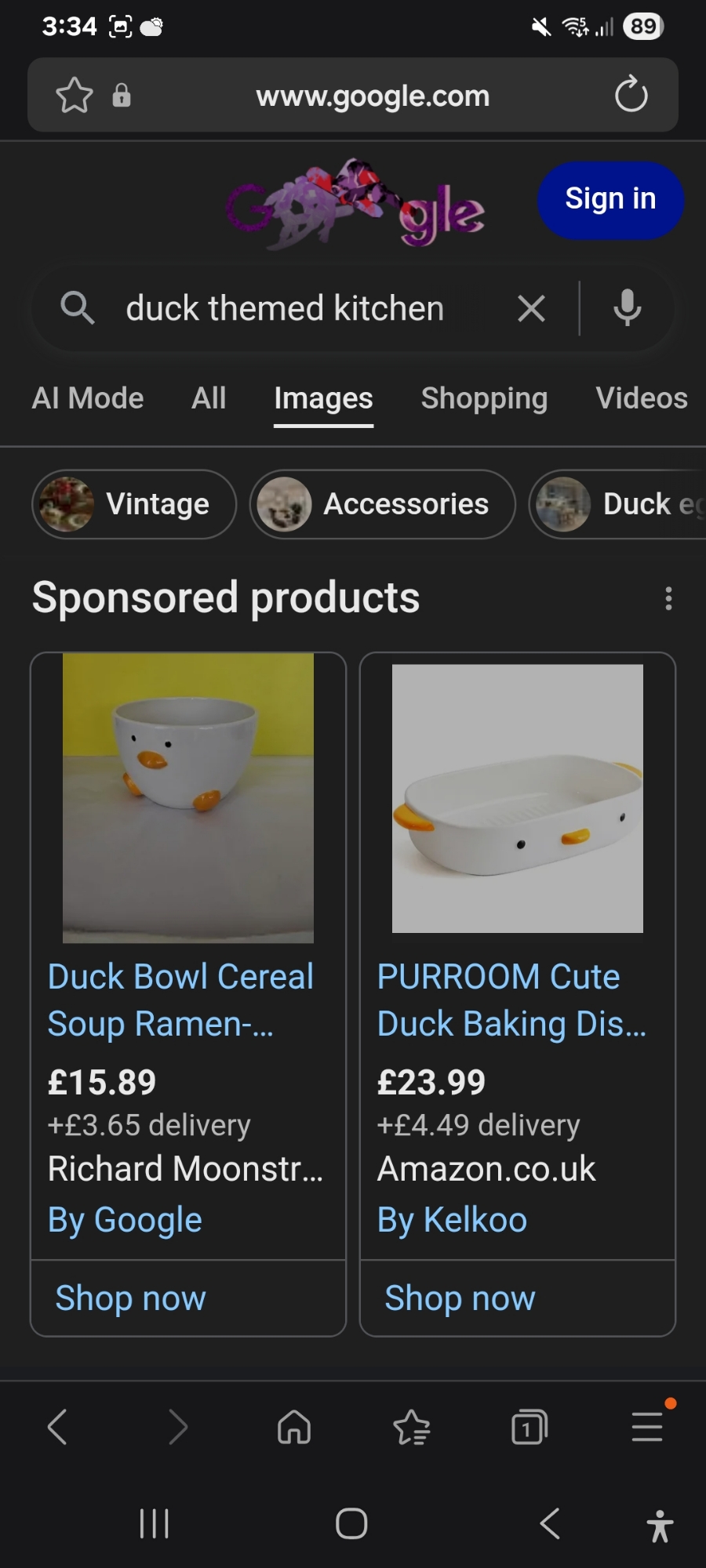Click the duck baking dish image
Viewport: 706px width, 1568px height.
point(518,798)
